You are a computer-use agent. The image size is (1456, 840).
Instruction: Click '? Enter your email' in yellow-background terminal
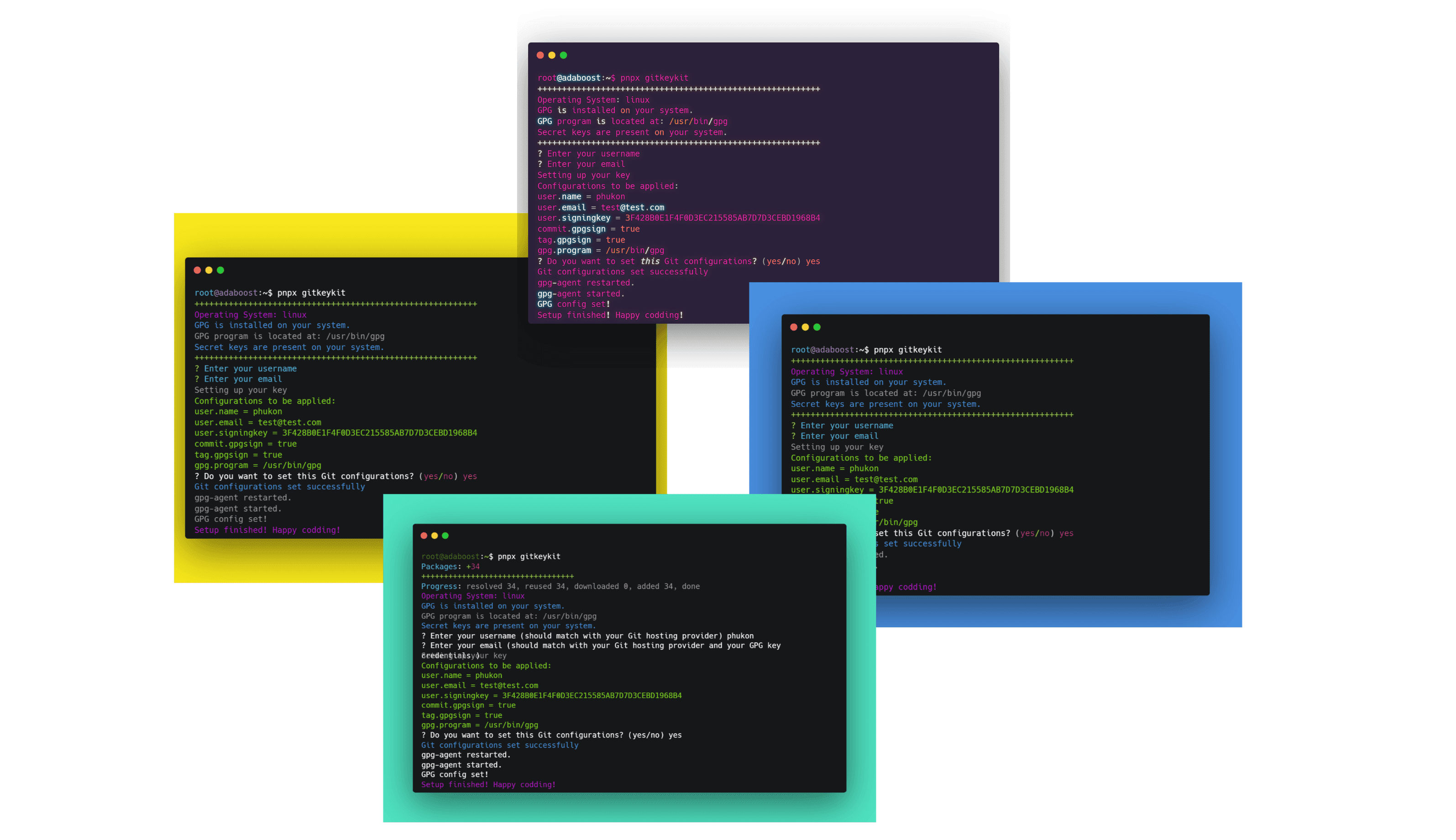(x=238, y=379)
